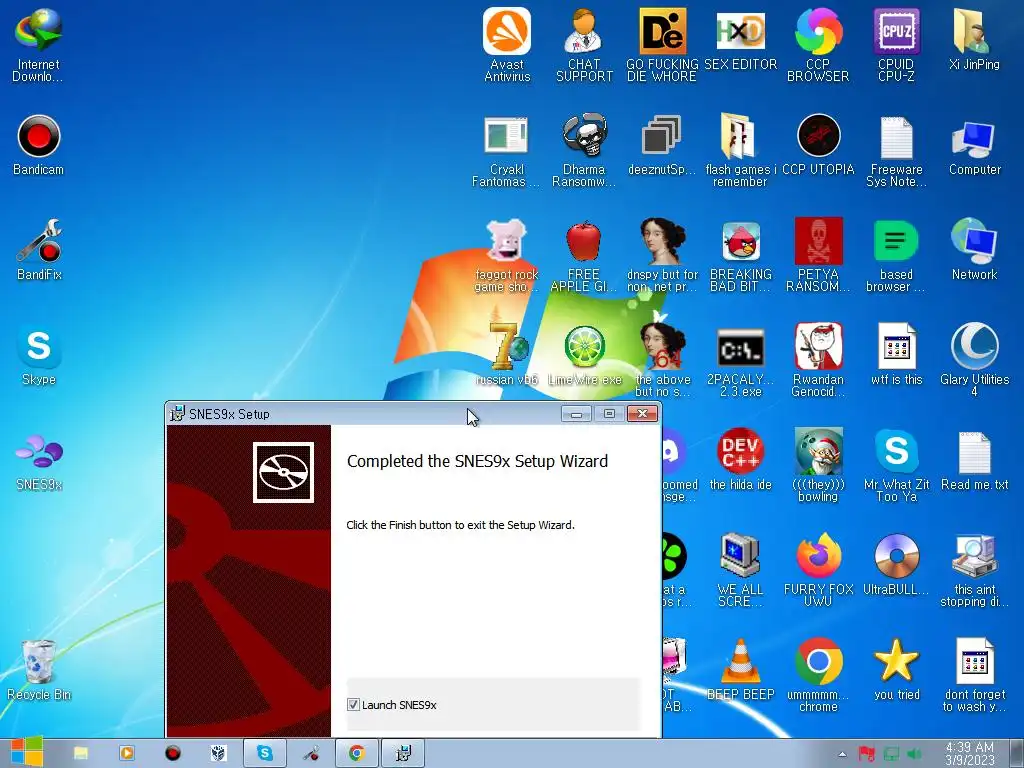Image resolution: width=1024 pixels, height=768 pixels.
Task: Select the this aint stopping di... icon
Action: (x=974, y=571)
